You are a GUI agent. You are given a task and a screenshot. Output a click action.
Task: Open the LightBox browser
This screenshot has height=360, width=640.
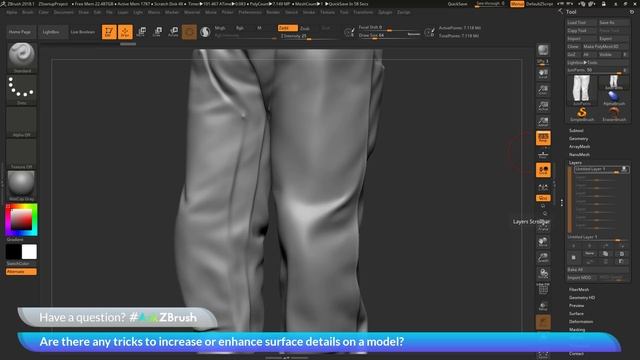(x=51, y=32)
